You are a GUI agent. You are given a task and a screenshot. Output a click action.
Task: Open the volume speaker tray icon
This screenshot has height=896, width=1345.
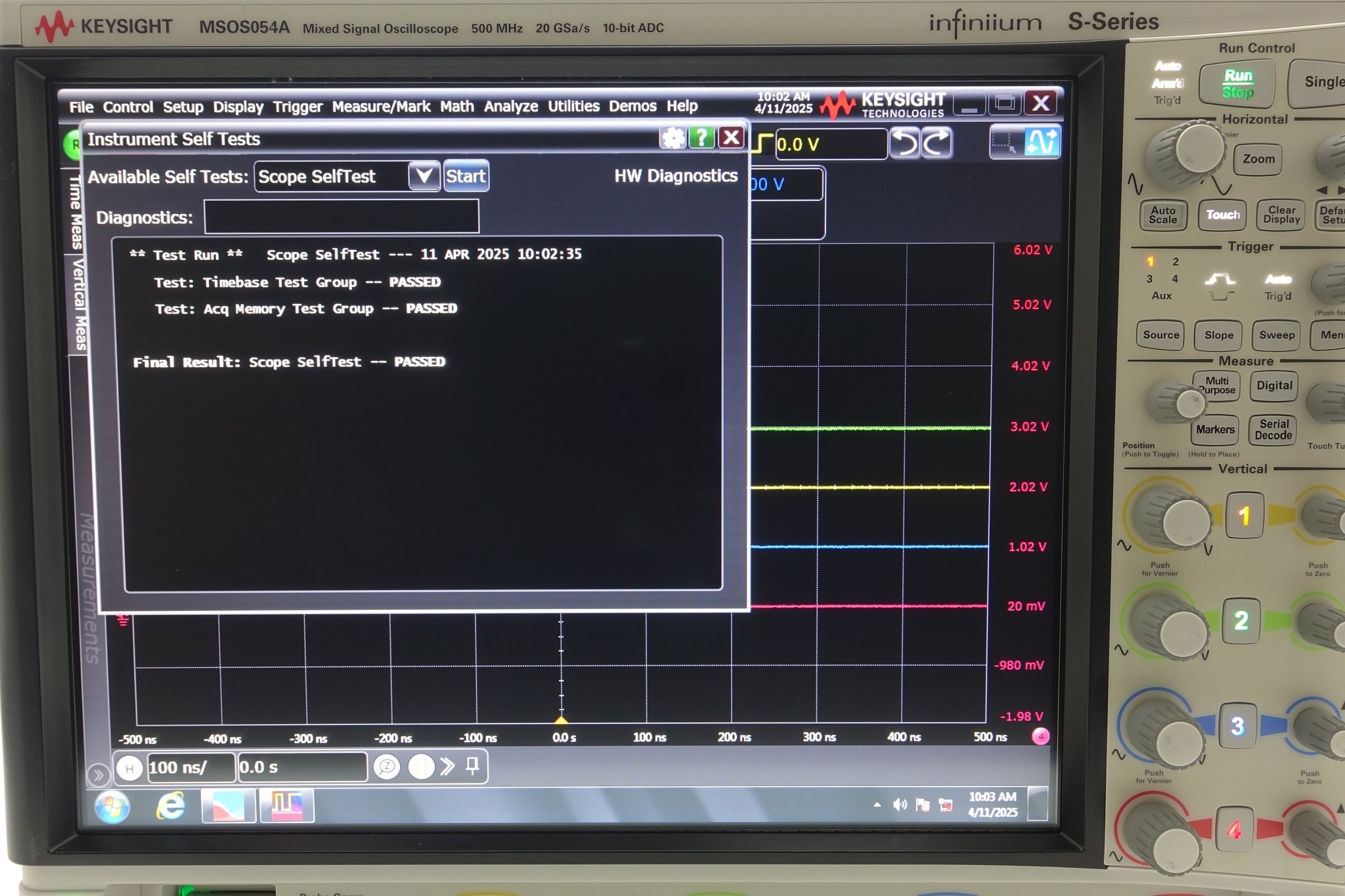pos(900,804)
